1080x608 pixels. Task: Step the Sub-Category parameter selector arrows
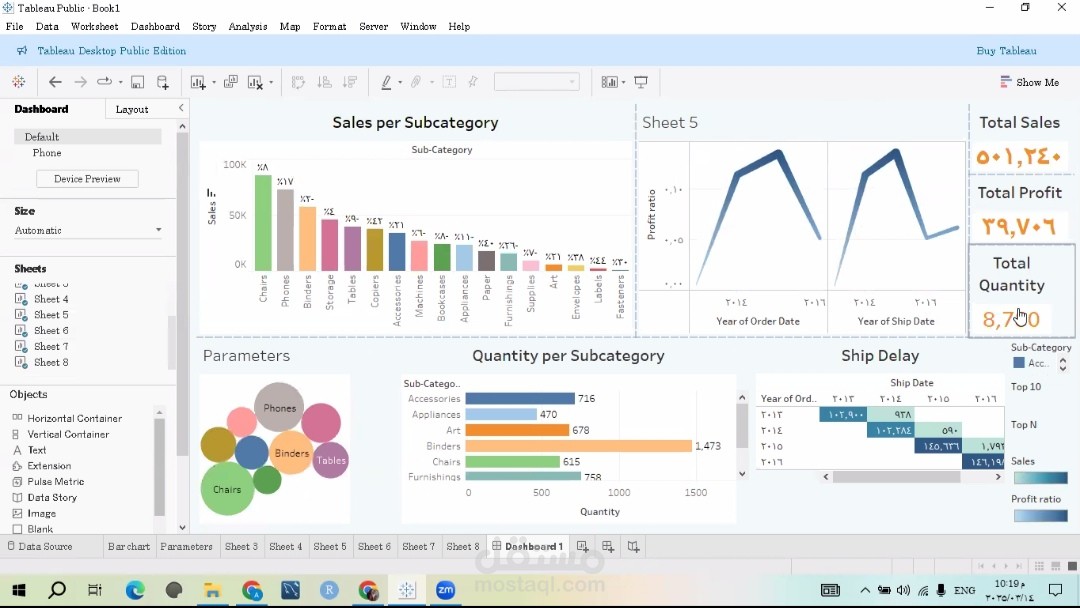[x=1063, y=363]
